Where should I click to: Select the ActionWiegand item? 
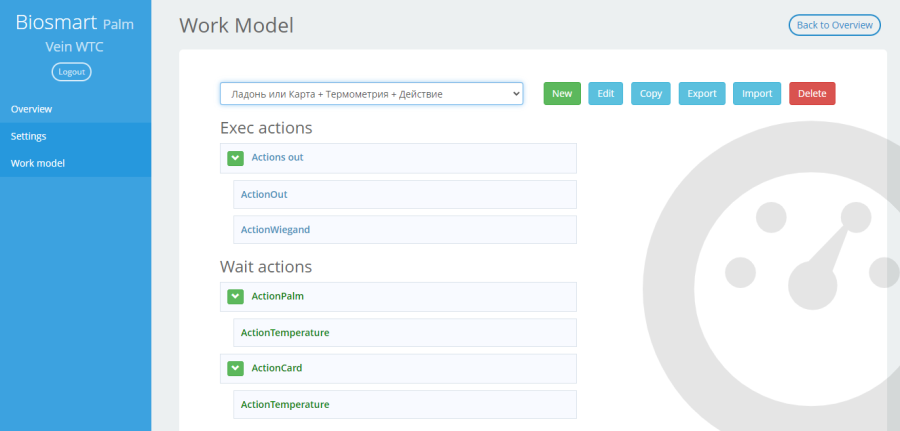coord(405,230)
